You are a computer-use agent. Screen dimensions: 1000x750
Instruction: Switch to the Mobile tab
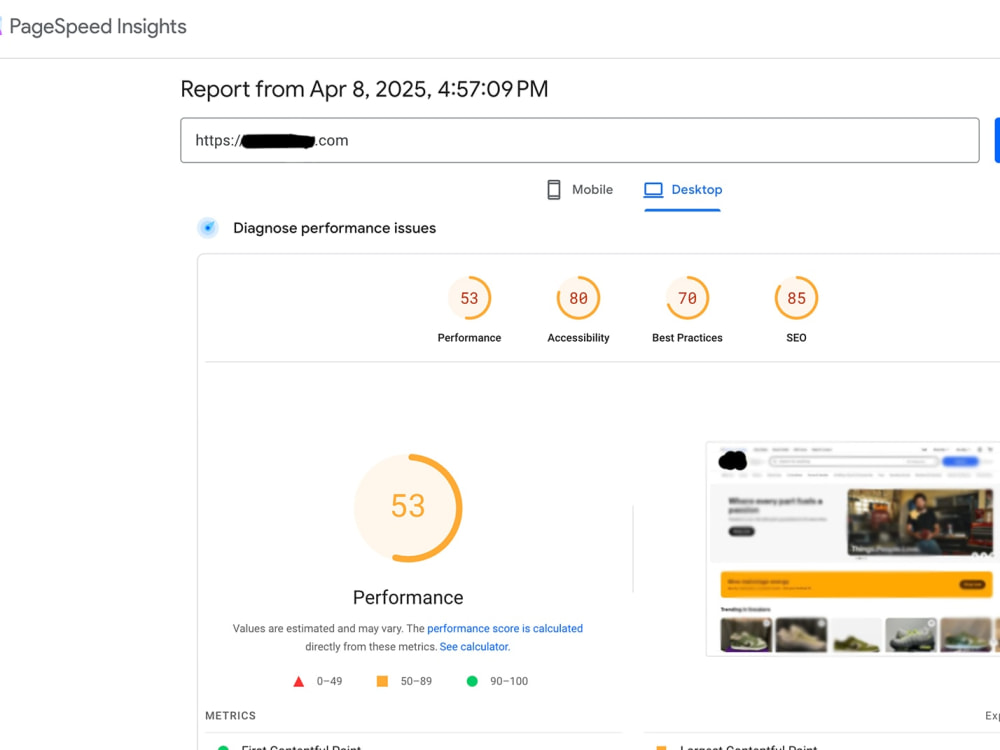coord(580,189)
